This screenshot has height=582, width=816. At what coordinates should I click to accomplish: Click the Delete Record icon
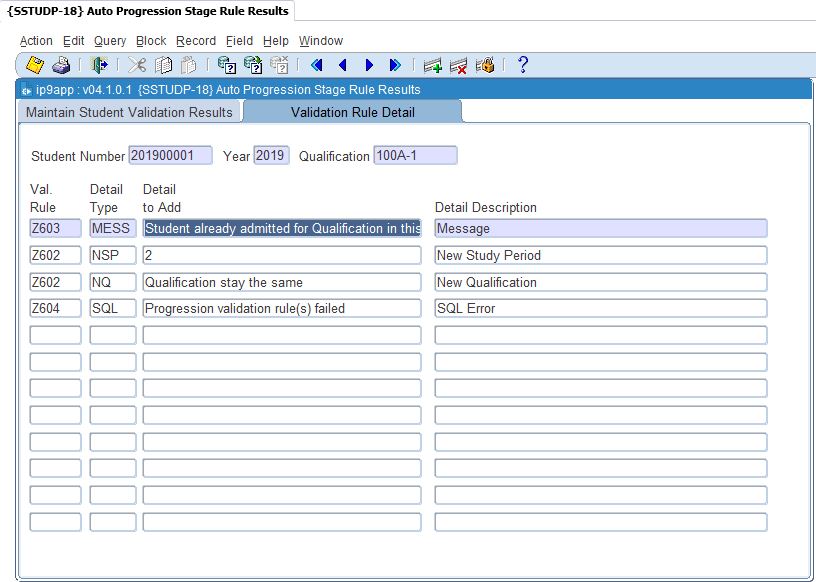click(459, 65)
